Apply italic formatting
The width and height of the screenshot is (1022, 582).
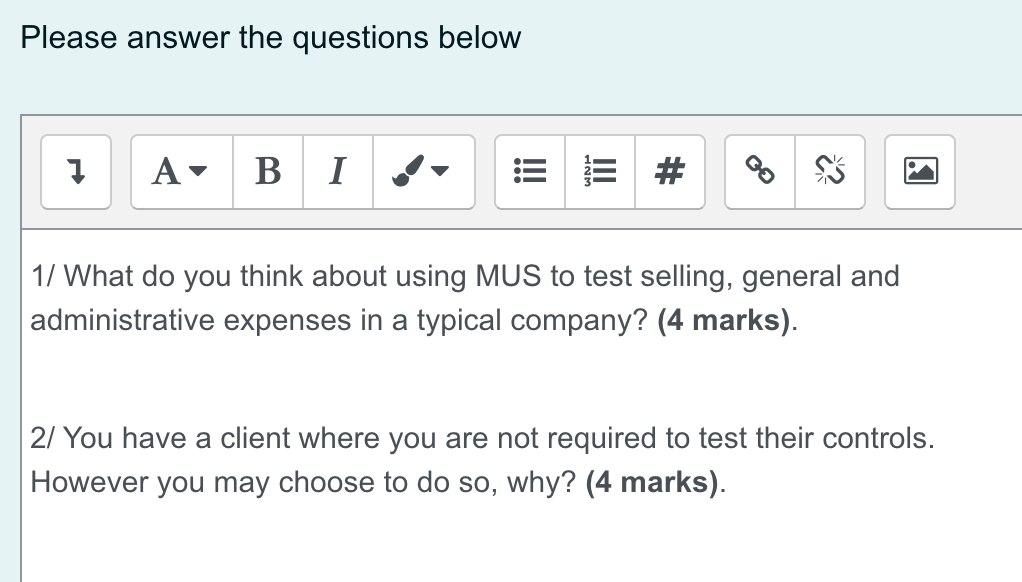(337, 171)
